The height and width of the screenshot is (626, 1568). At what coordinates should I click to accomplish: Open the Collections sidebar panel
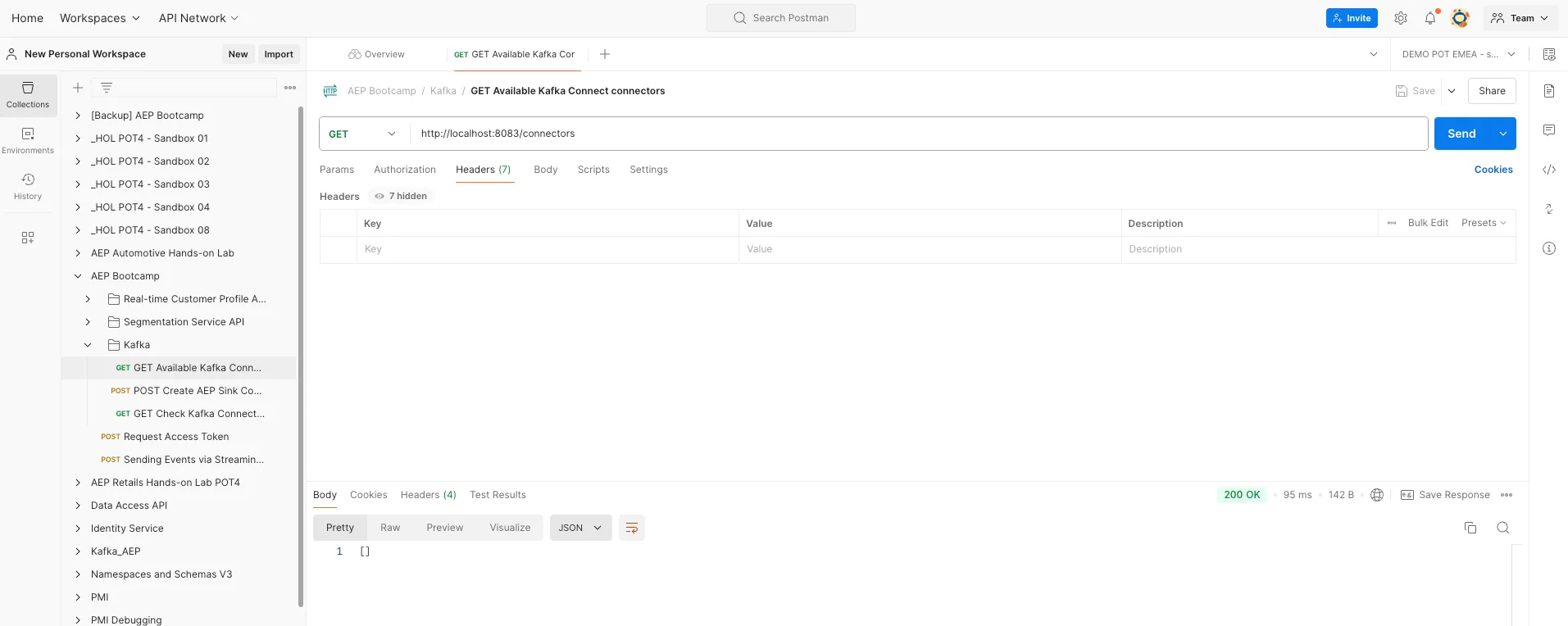point(28,95)
